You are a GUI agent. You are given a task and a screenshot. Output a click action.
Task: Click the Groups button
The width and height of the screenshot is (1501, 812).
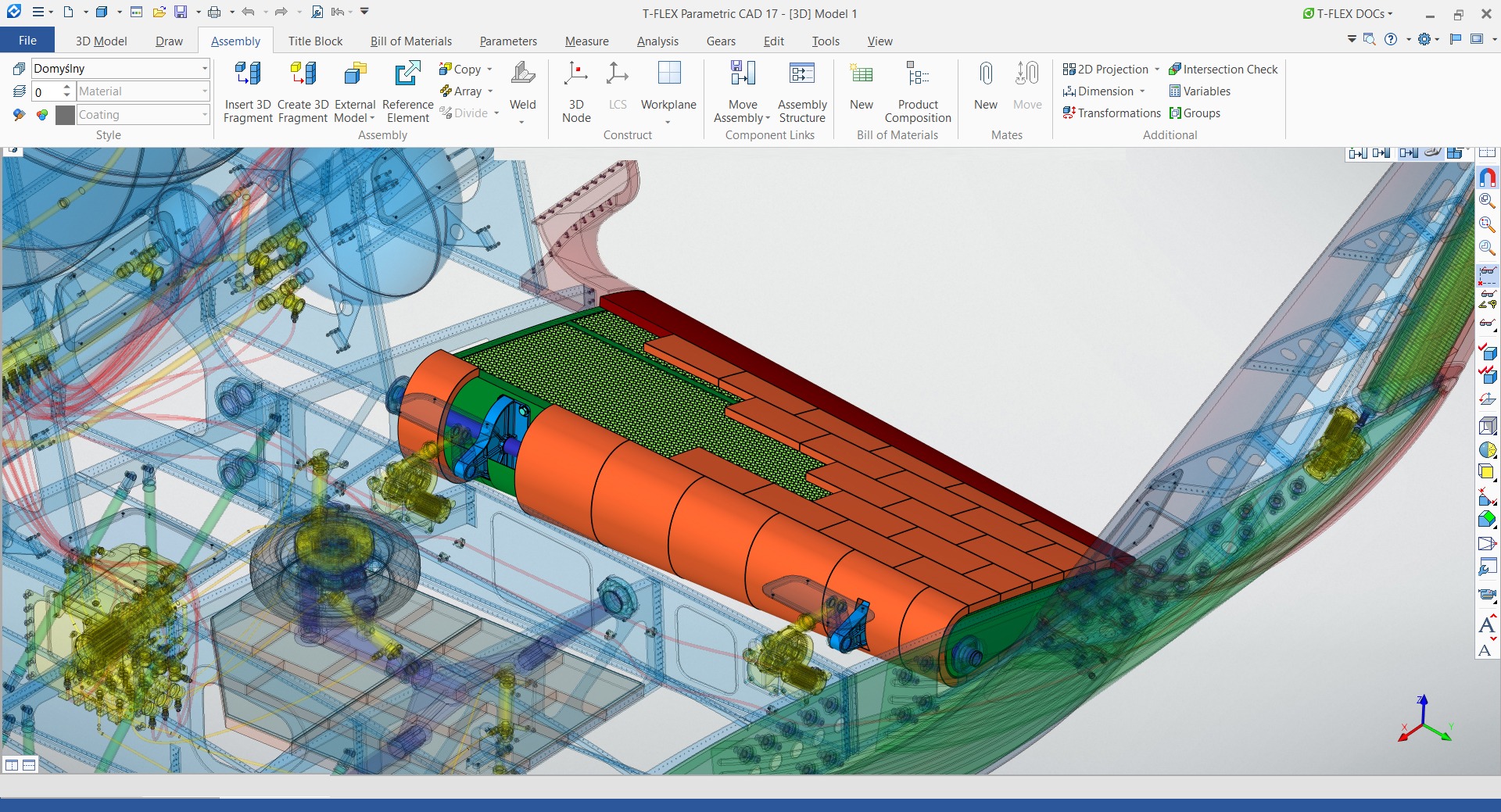[1195, 113]
